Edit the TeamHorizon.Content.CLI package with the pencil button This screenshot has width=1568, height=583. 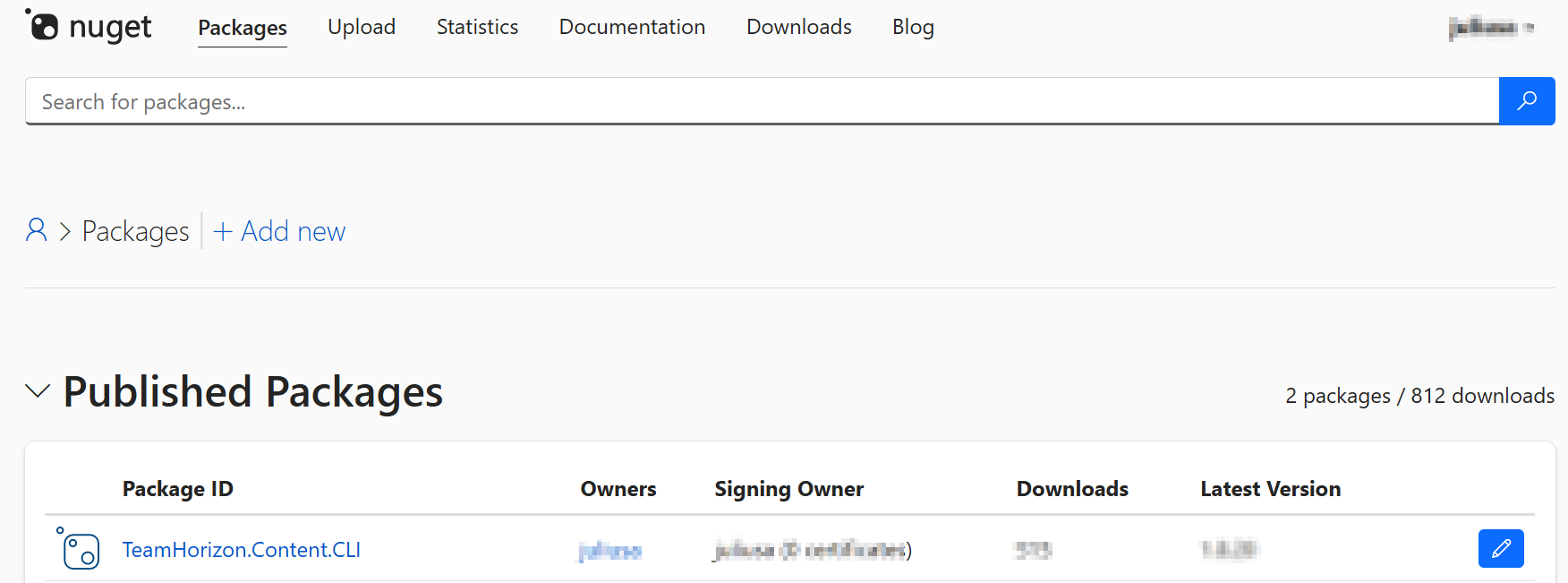[x=1501, y=548]
